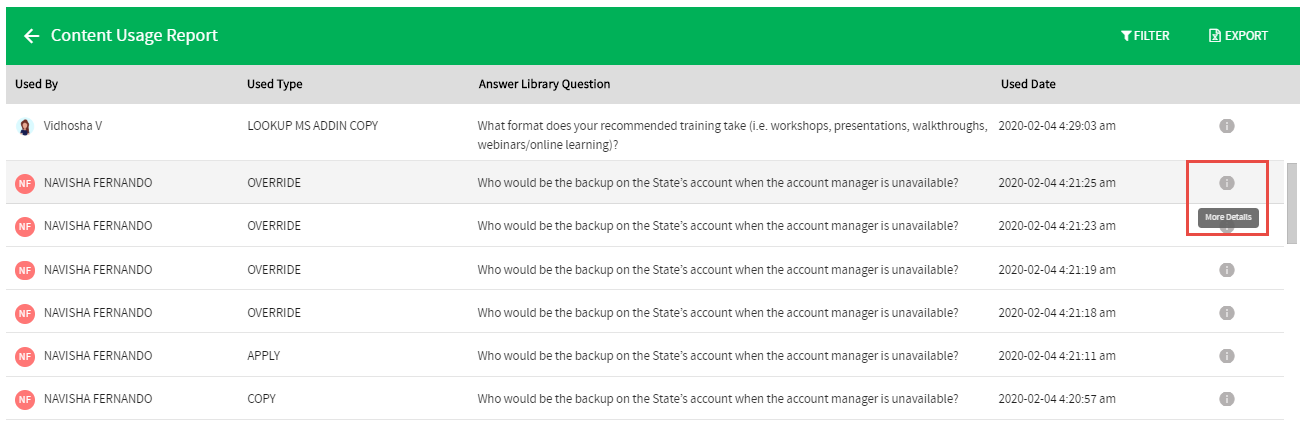Sort by the Used Date column header
The width and height of the screenshot is (1305, 424).
(1028, 84)
